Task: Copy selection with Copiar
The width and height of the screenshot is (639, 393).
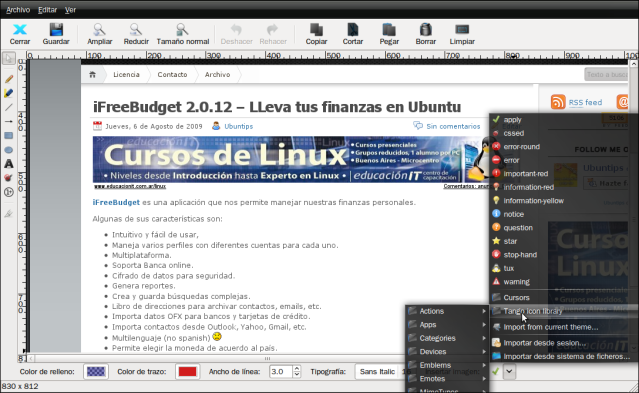Action: (316, 34)
